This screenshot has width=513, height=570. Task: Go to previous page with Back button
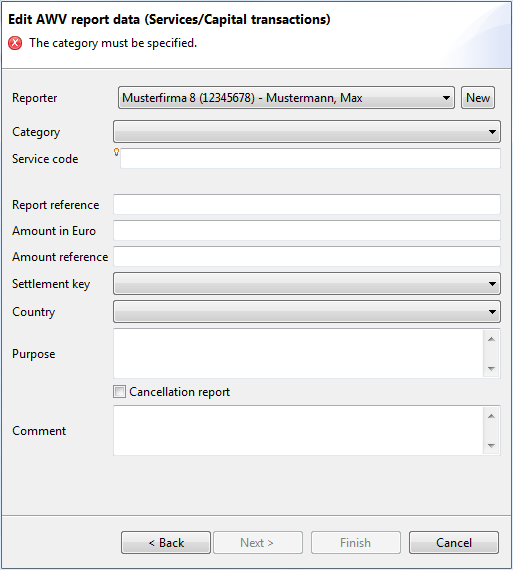point(166,543)
